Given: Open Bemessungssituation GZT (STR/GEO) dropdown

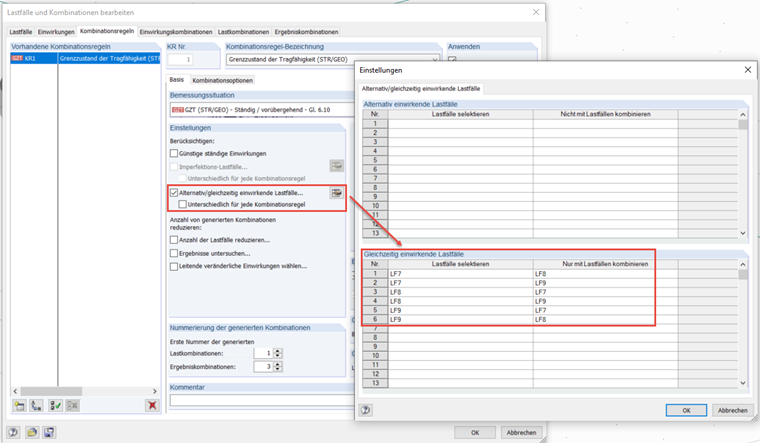Looking at the screenshot, I should pyautogui.click(x=262, y=110).
